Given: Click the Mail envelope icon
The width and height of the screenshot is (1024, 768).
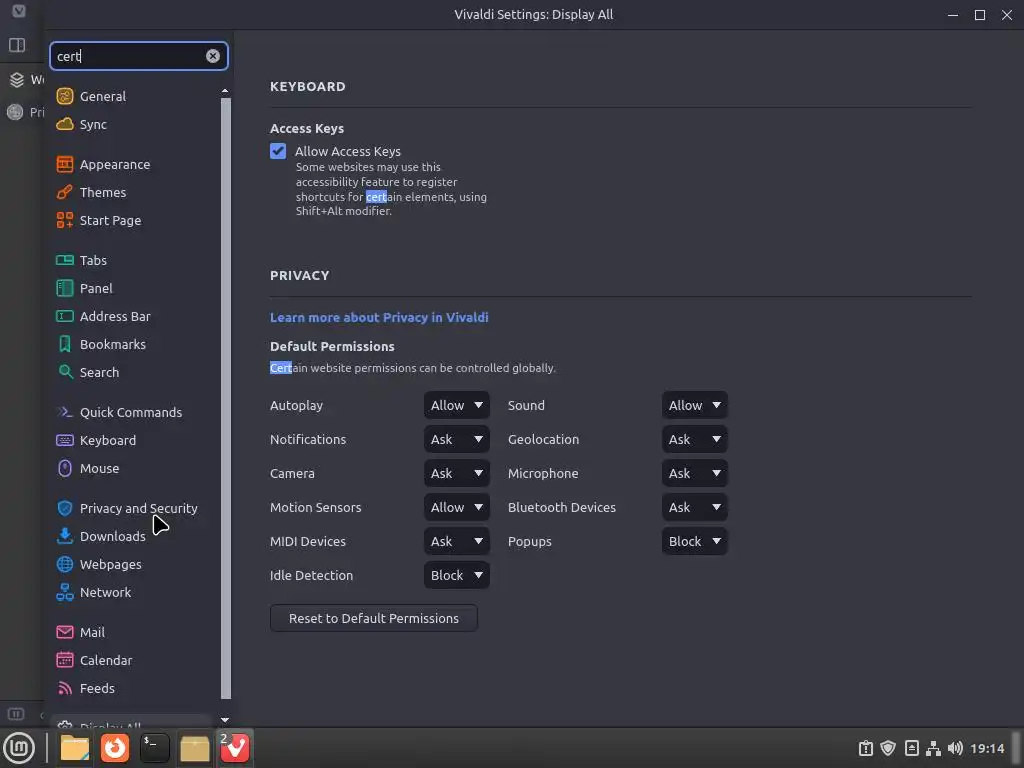Looking at the screenshot, I should coord(65,632).
